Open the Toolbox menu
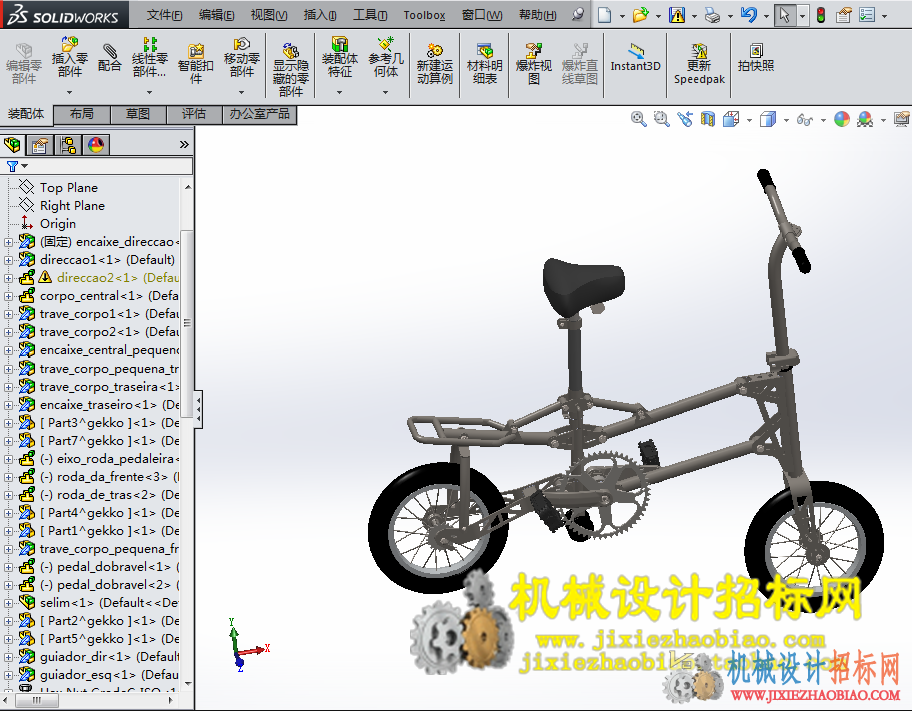Image resolution: width=912 pixels, height=711 pixels. [424, 15]
